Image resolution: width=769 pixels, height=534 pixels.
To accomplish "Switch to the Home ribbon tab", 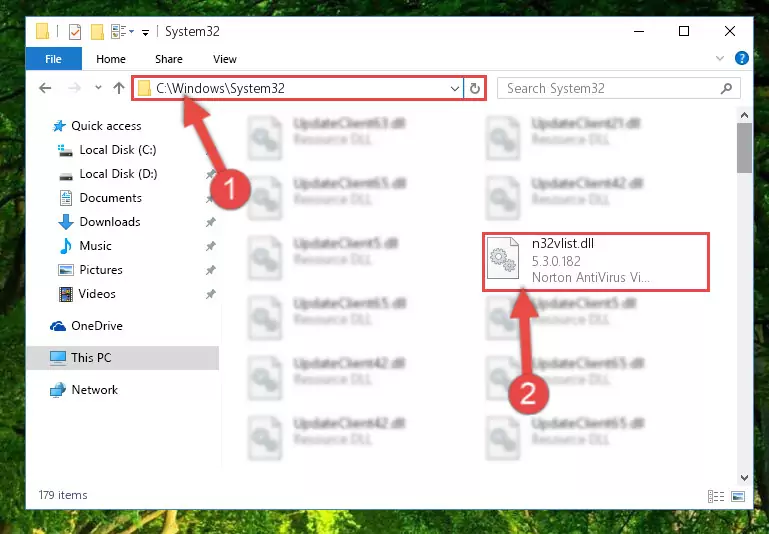I will tap(111, 59).
